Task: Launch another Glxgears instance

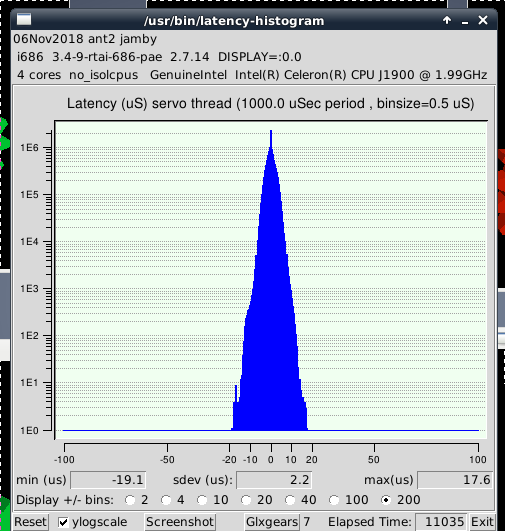Action: pos(272,522)
